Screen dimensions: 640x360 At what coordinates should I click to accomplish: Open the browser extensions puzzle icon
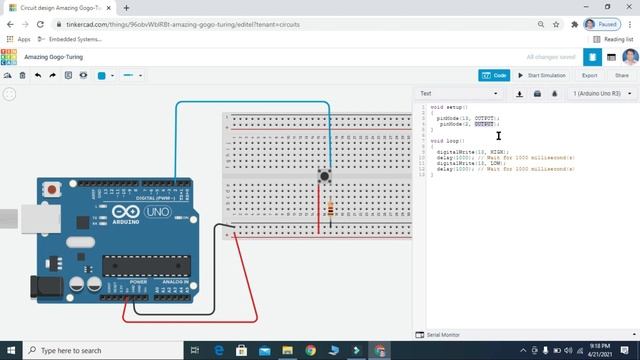[575, 24]
